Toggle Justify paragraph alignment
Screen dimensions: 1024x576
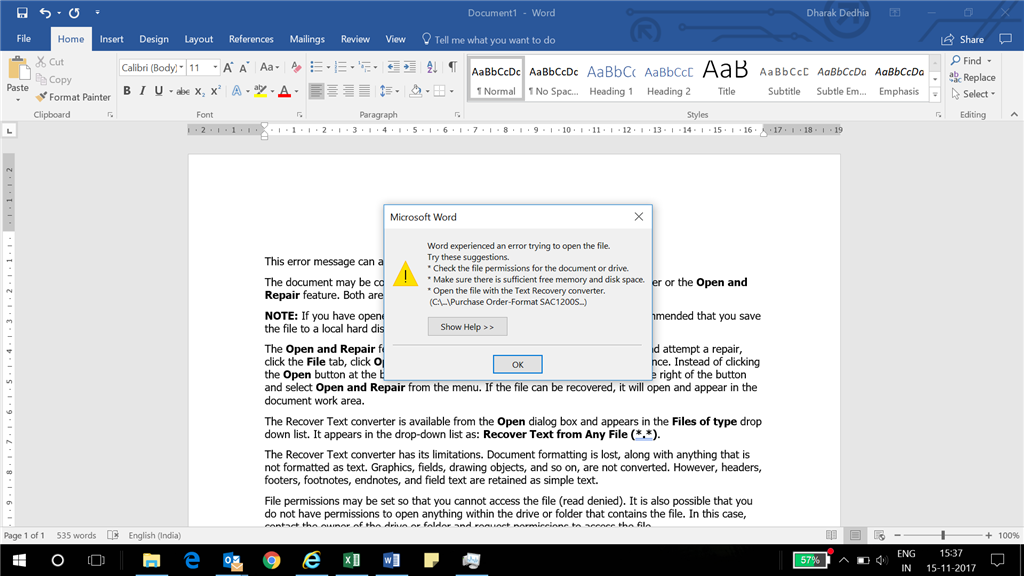tap(364, 91)
